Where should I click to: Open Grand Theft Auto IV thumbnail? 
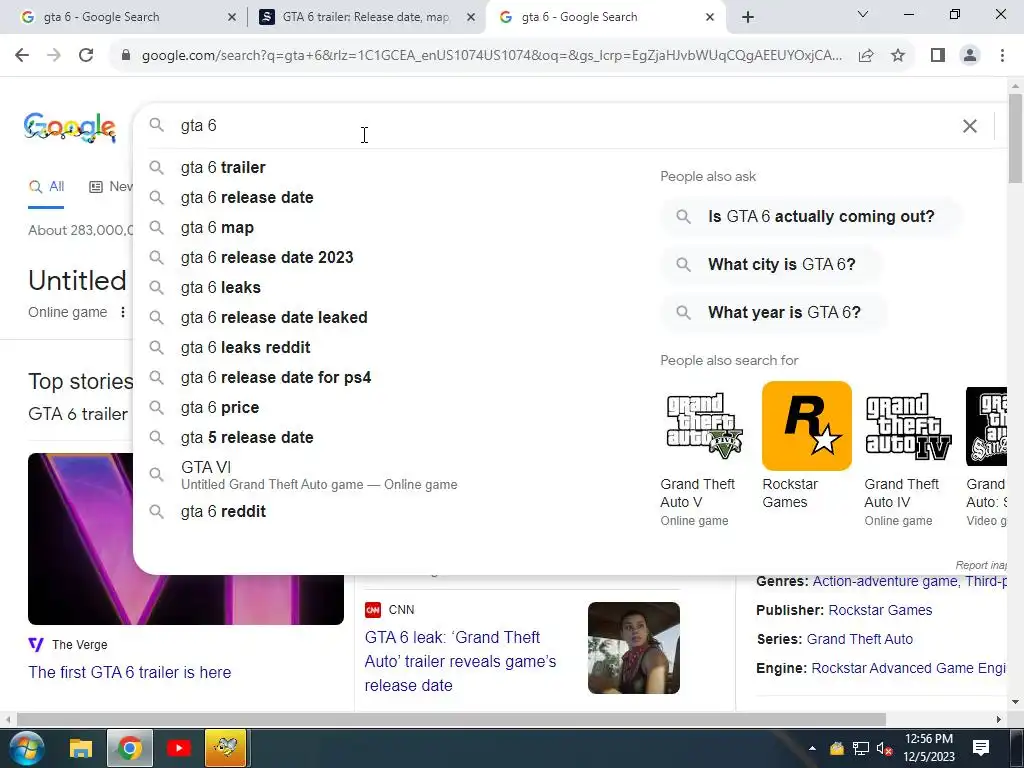coord(908,426)
